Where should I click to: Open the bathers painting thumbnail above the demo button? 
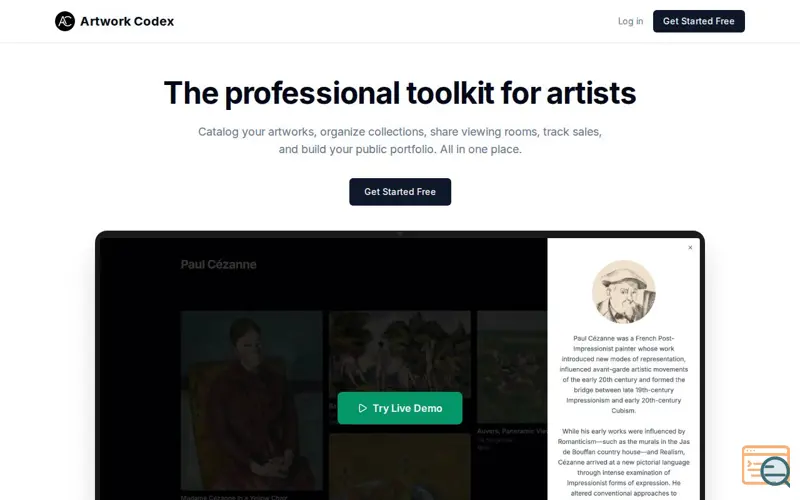[399, 355]
